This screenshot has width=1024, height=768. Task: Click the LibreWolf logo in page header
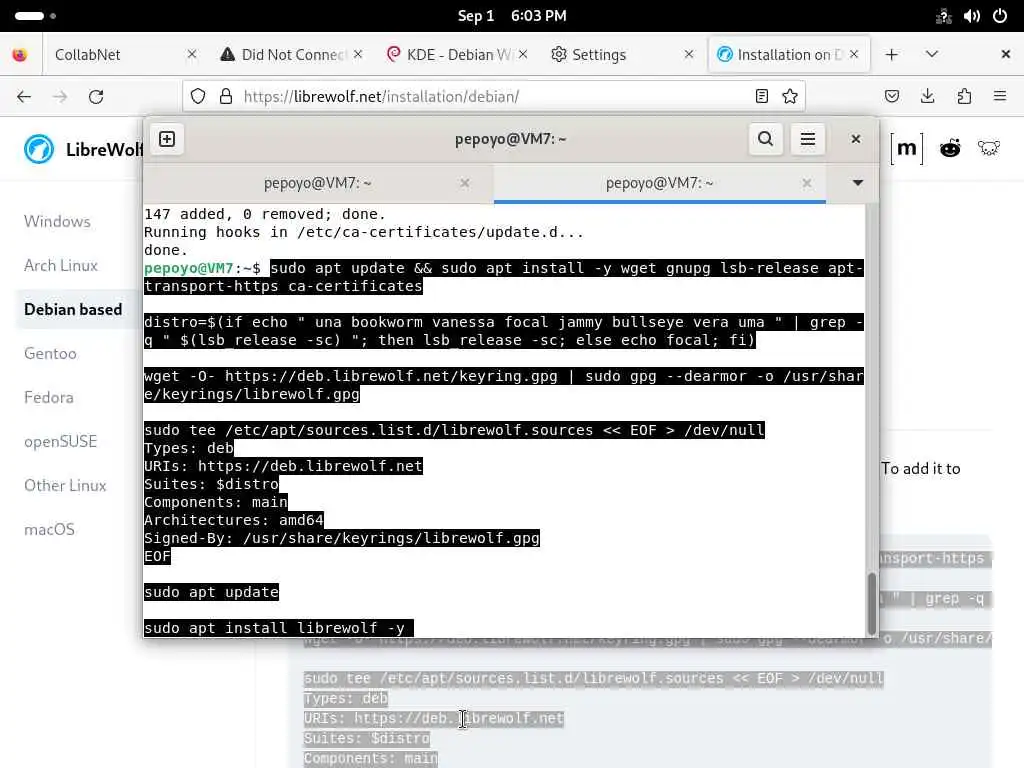39,149
